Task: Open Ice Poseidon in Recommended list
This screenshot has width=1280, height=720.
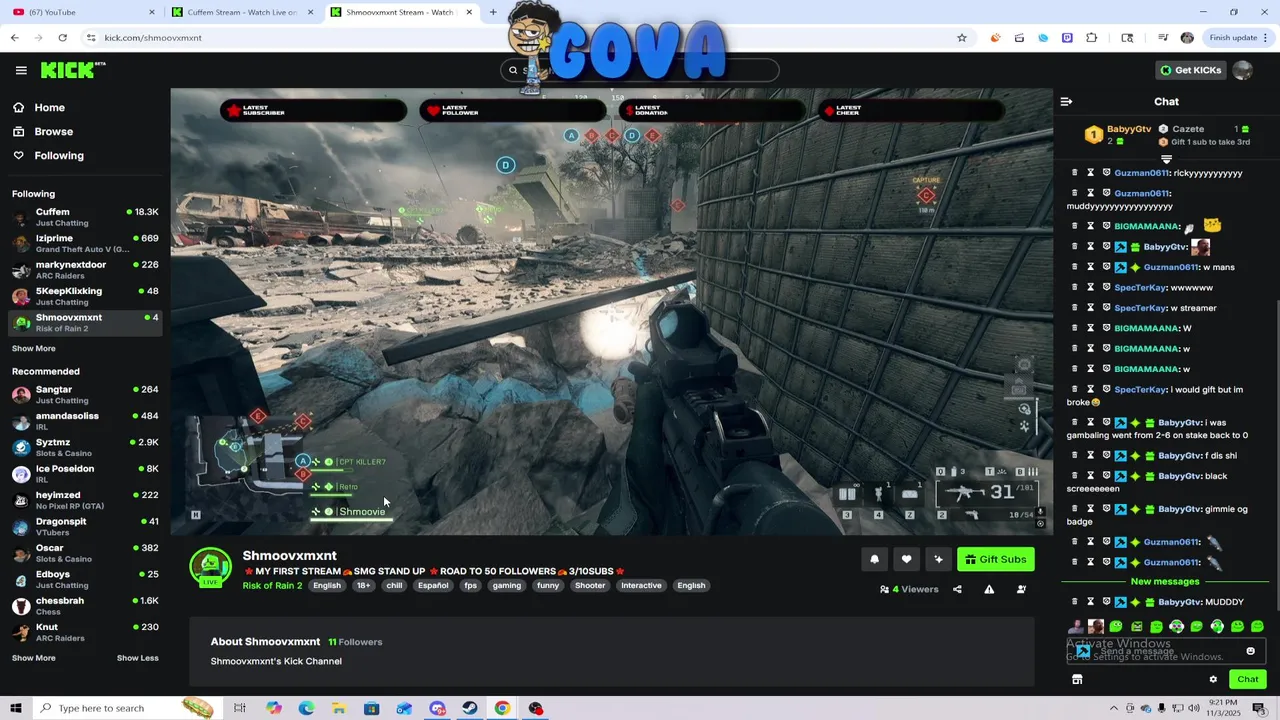Action: pos(84,473)
